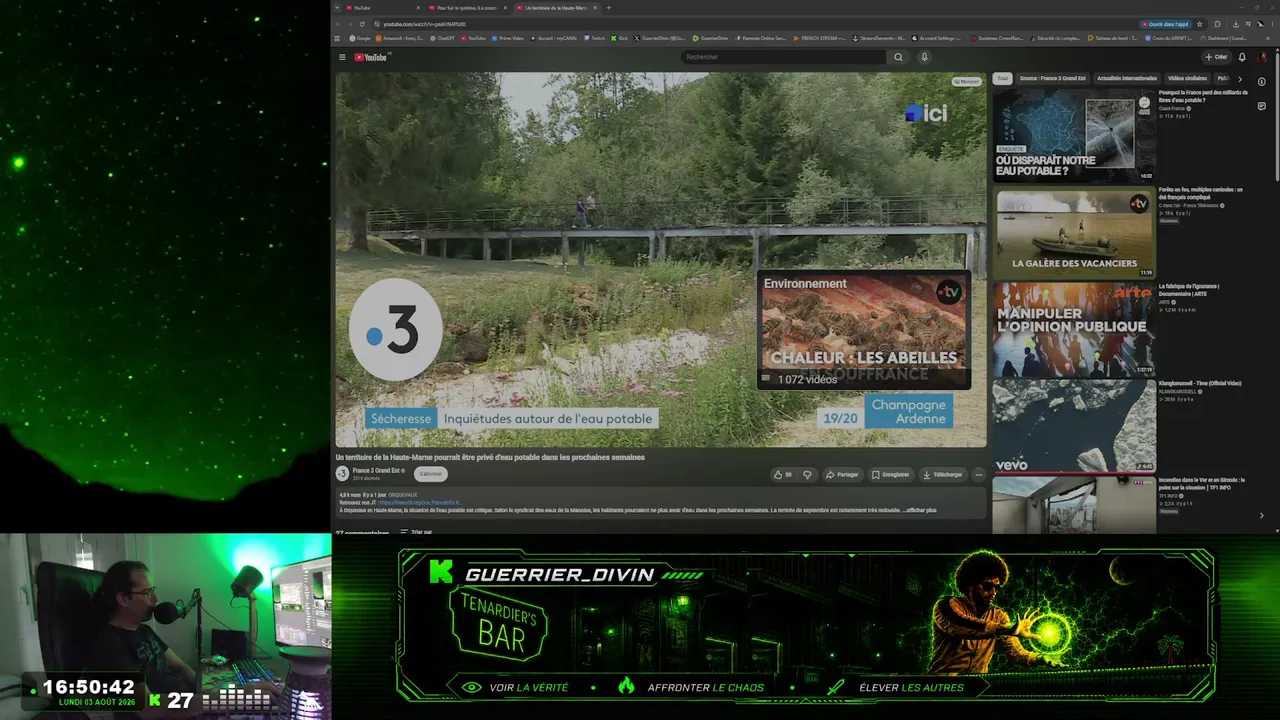Select the "Un territoire de la Haute-Marne" tab
The image size is (1280, 720).
(x=554, y=7)
